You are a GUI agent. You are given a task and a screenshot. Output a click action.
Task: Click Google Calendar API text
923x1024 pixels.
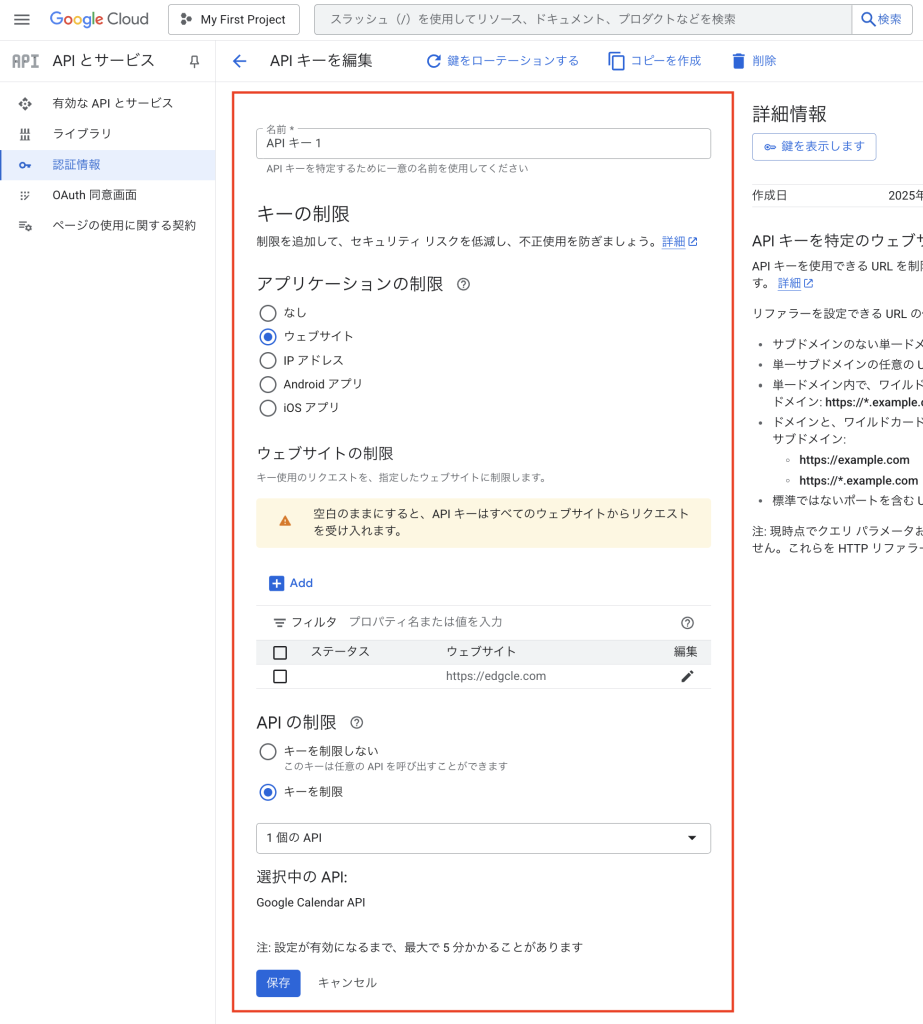coord(311,903)
